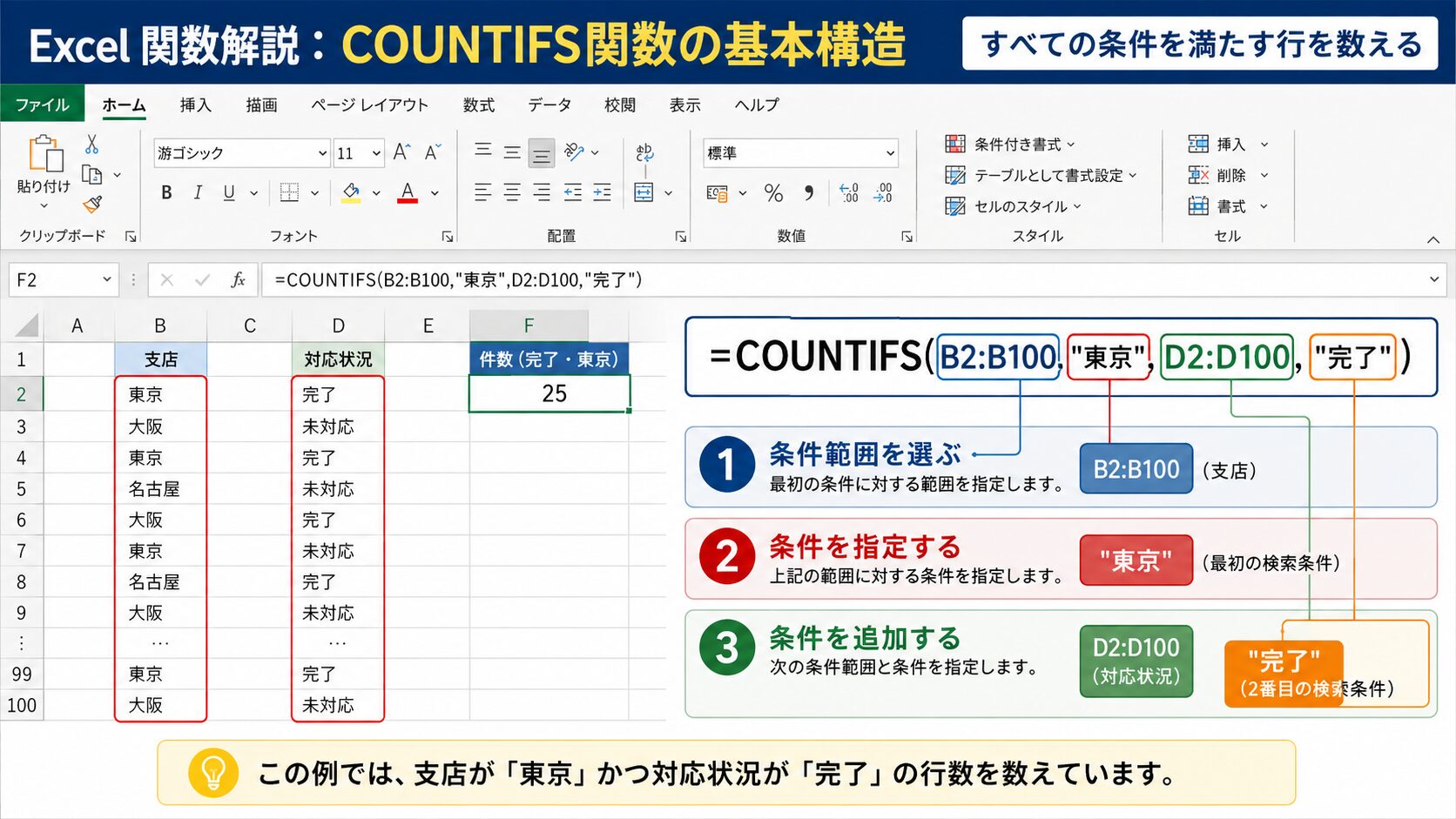1456x819 pixels.
Task: Increase the font size
Action: pos(401,152)
